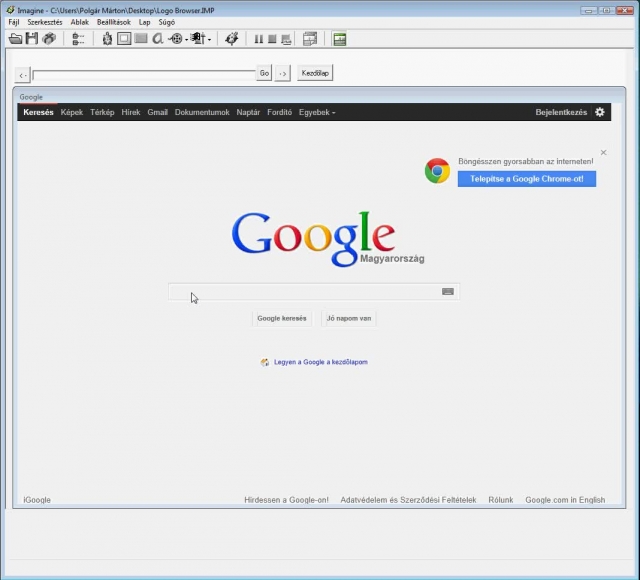Open the on-screen keyboard icon in search box

coord(448,291)
